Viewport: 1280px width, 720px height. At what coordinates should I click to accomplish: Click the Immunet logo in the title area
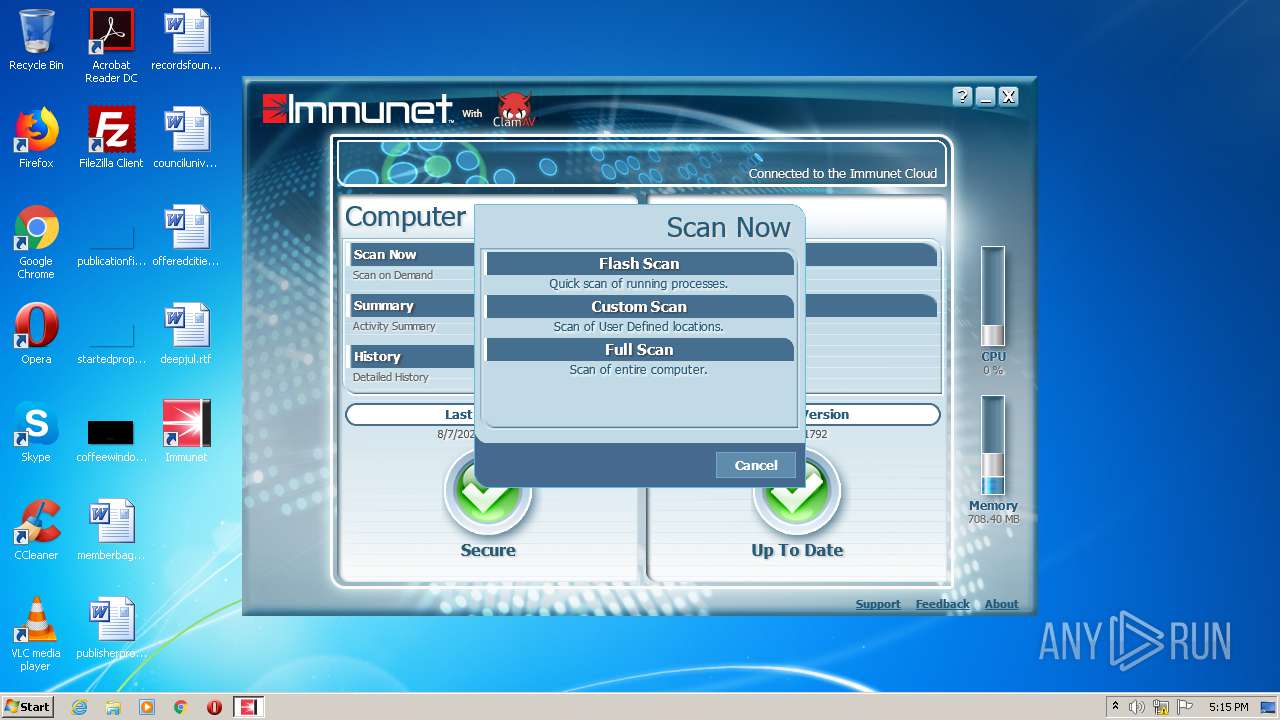(x=358, y=109)
